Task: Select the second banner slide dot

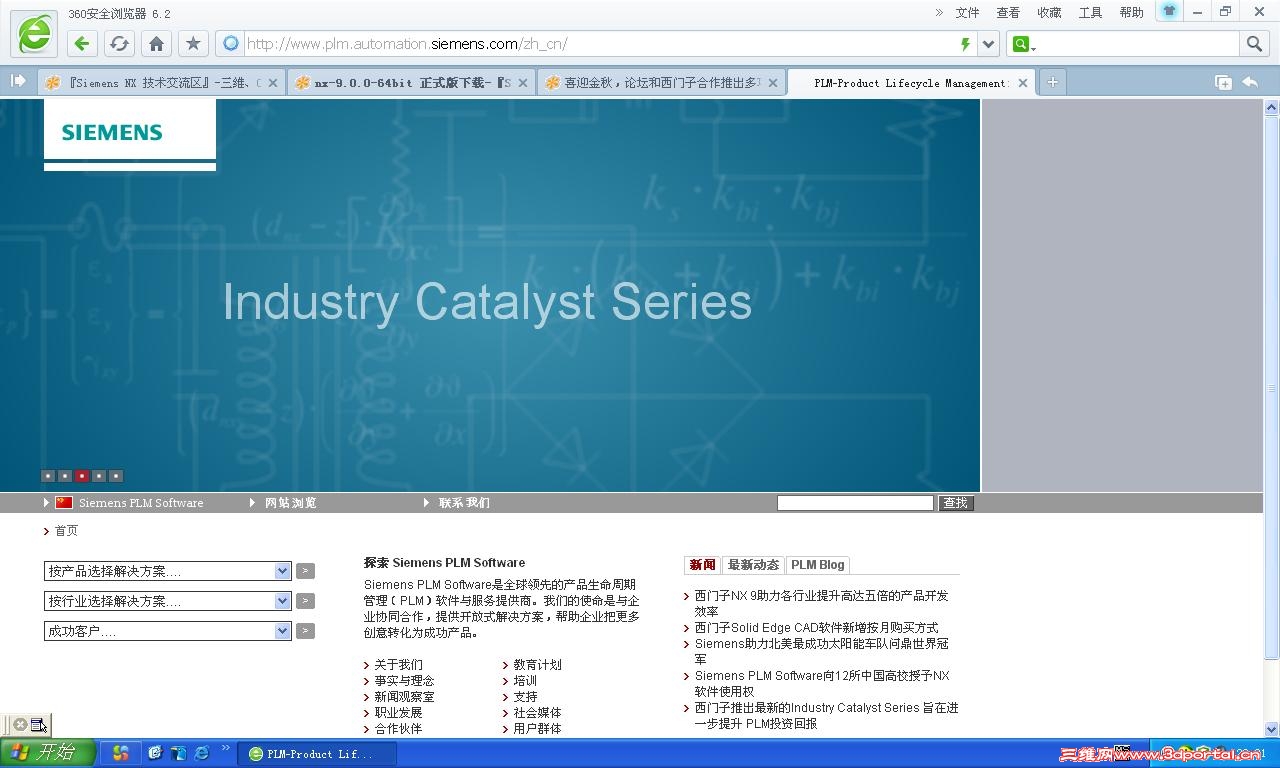Action: click(x=64, y=476)
